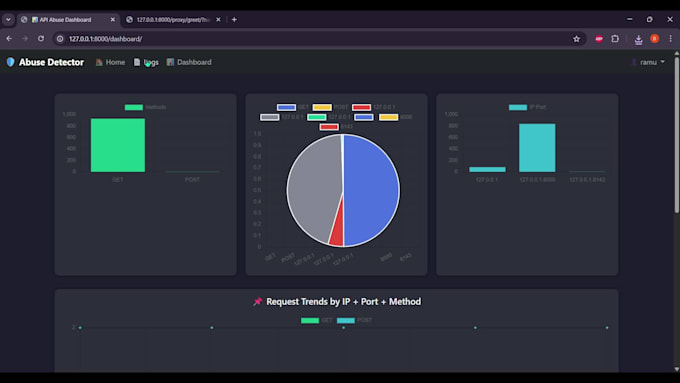
Task: Reload the dashboard page
Action: click(x=41, y=39)
